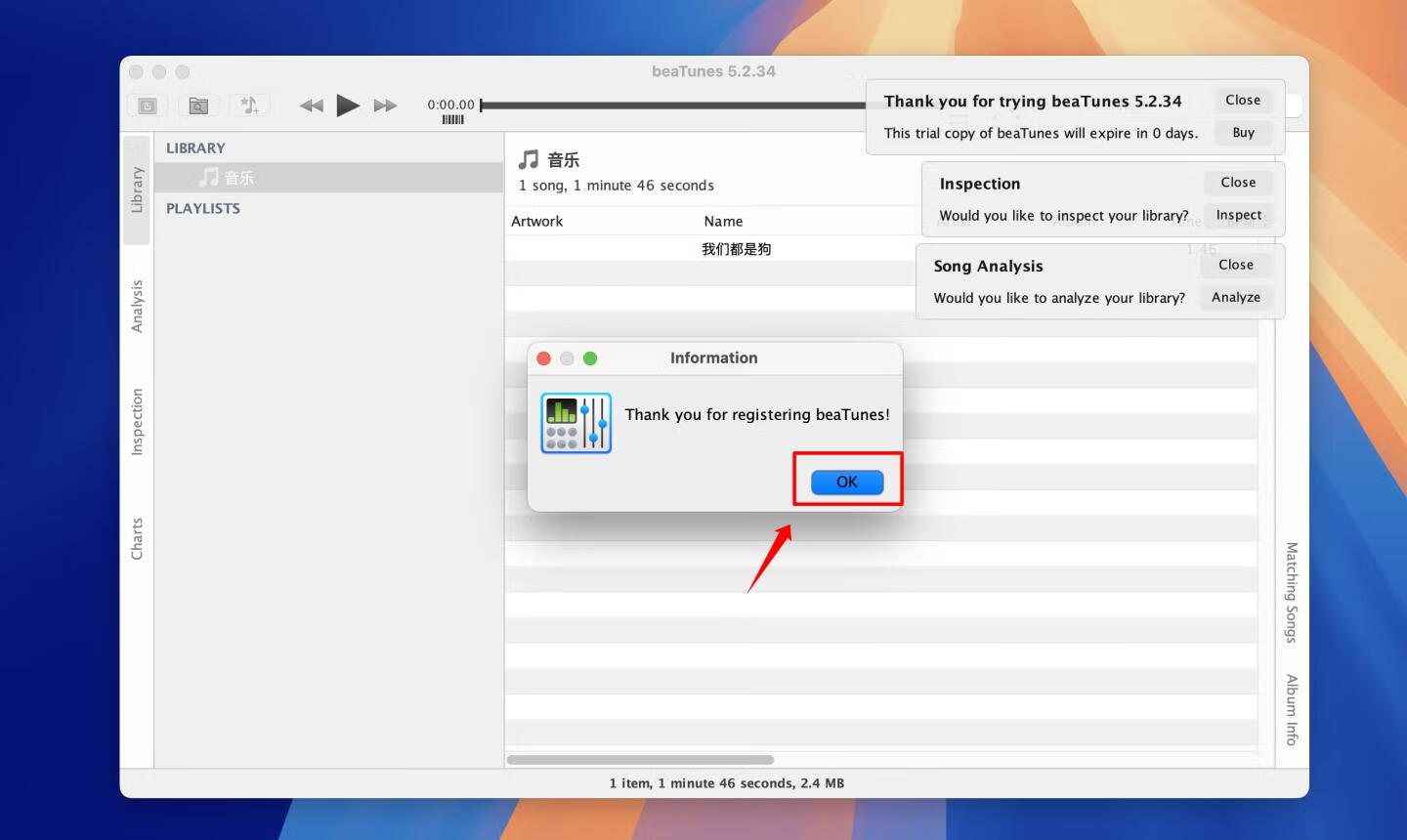Click the PLAYLISTS section header
The image size is (1407, 840).
(x=203, y=208)
